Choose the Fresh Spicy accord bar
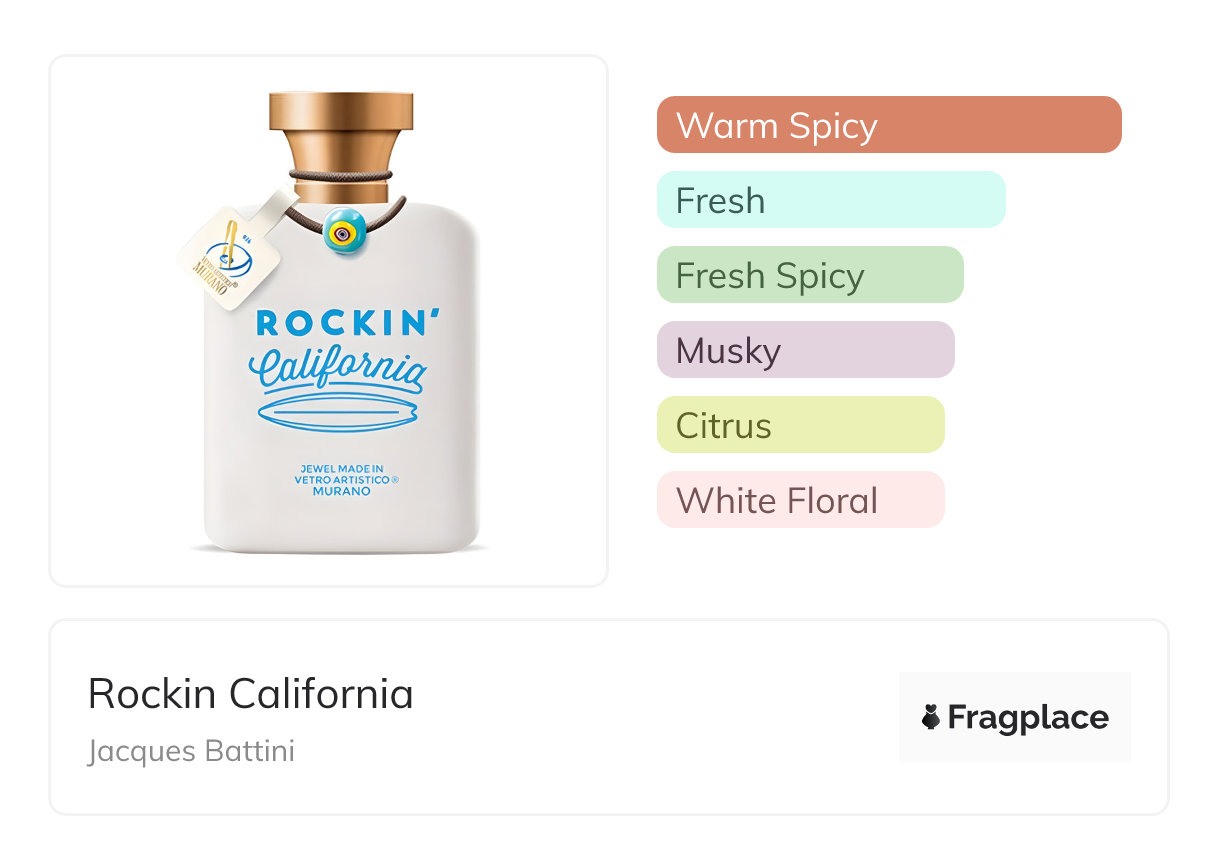The width and height of the screenshot is (1218, 864). click(x=809, y=275)
